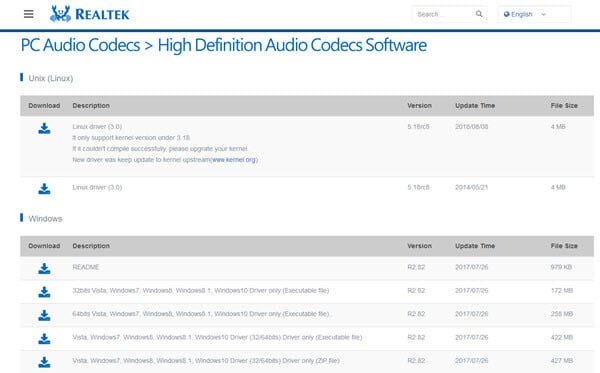Click the Windows section heading
600x373 pixels.
click(x=45, y=218)
